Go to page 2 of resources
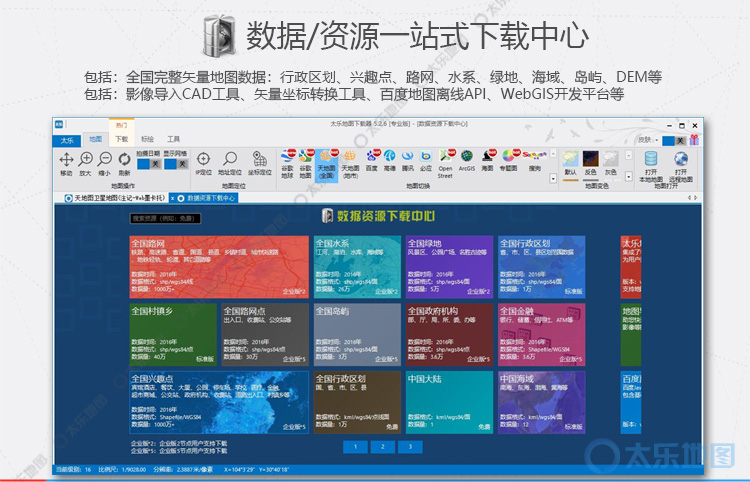 click(383, 447)
